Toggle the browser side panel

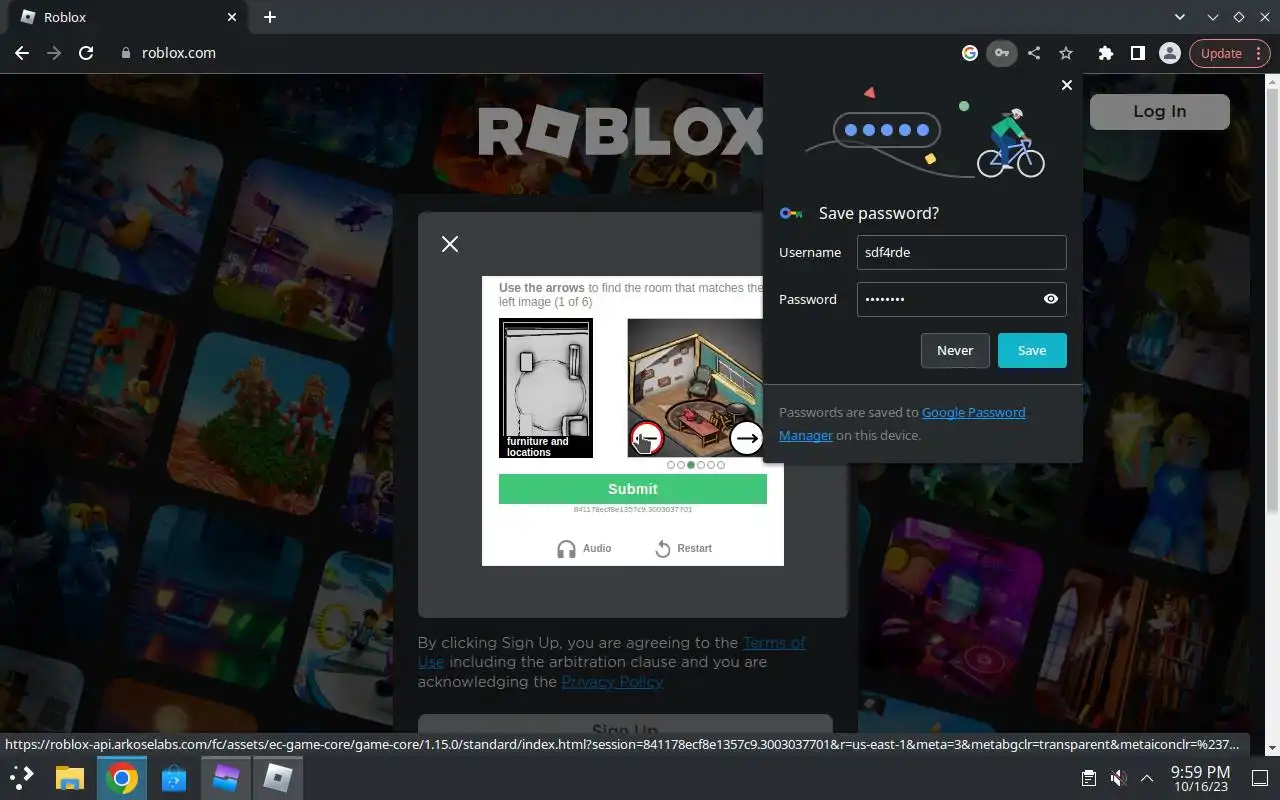[x=1137, y=53]
